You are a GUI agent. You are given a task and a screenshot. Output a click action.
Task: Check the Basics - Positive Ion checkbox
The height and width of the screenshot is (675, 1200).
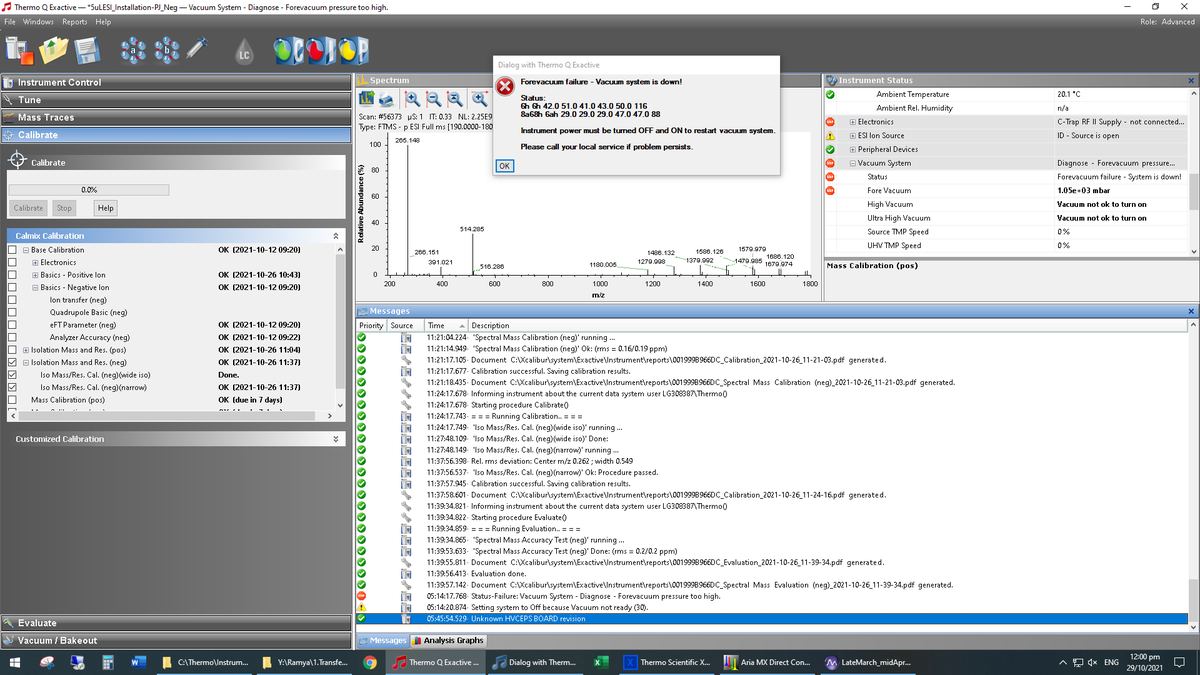click(x=12, y=275)
